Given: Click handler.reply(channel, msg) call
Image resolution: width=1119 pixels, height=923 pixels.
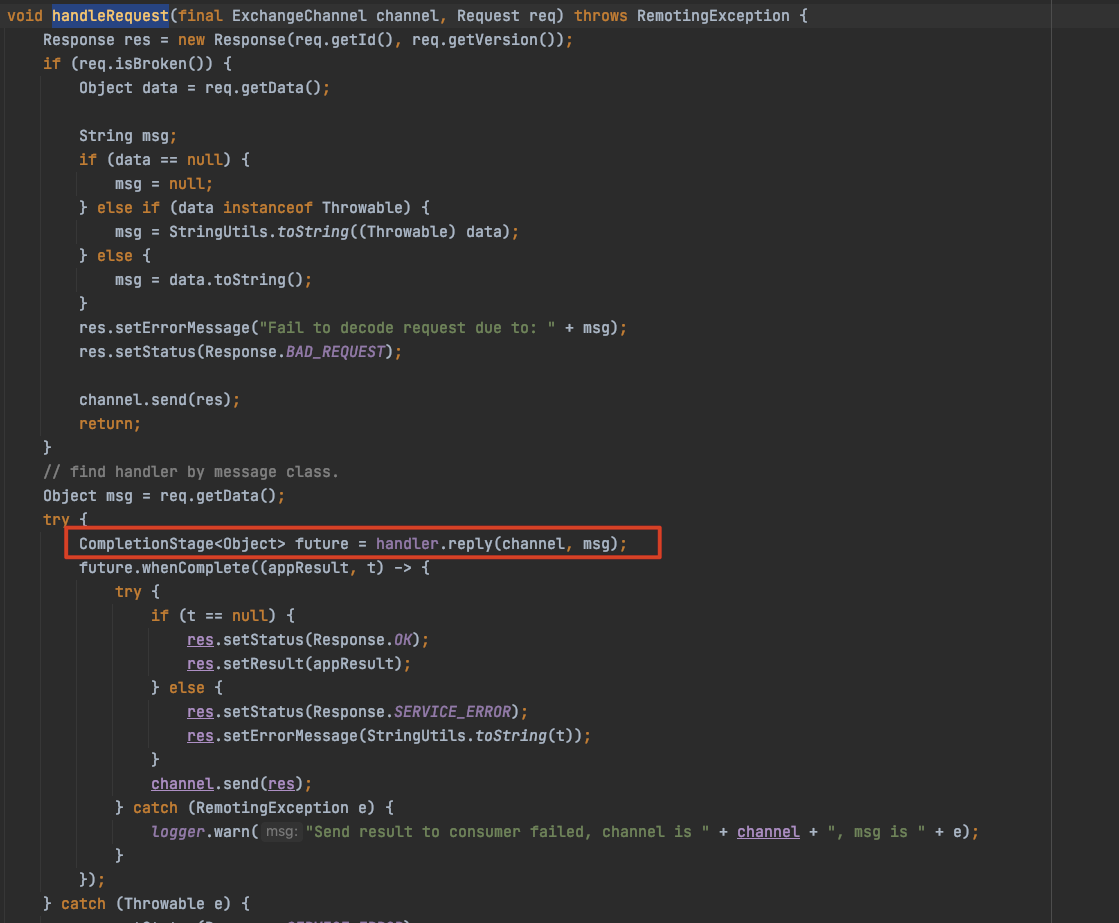Looking at the screenshot, I should [497, 544].
